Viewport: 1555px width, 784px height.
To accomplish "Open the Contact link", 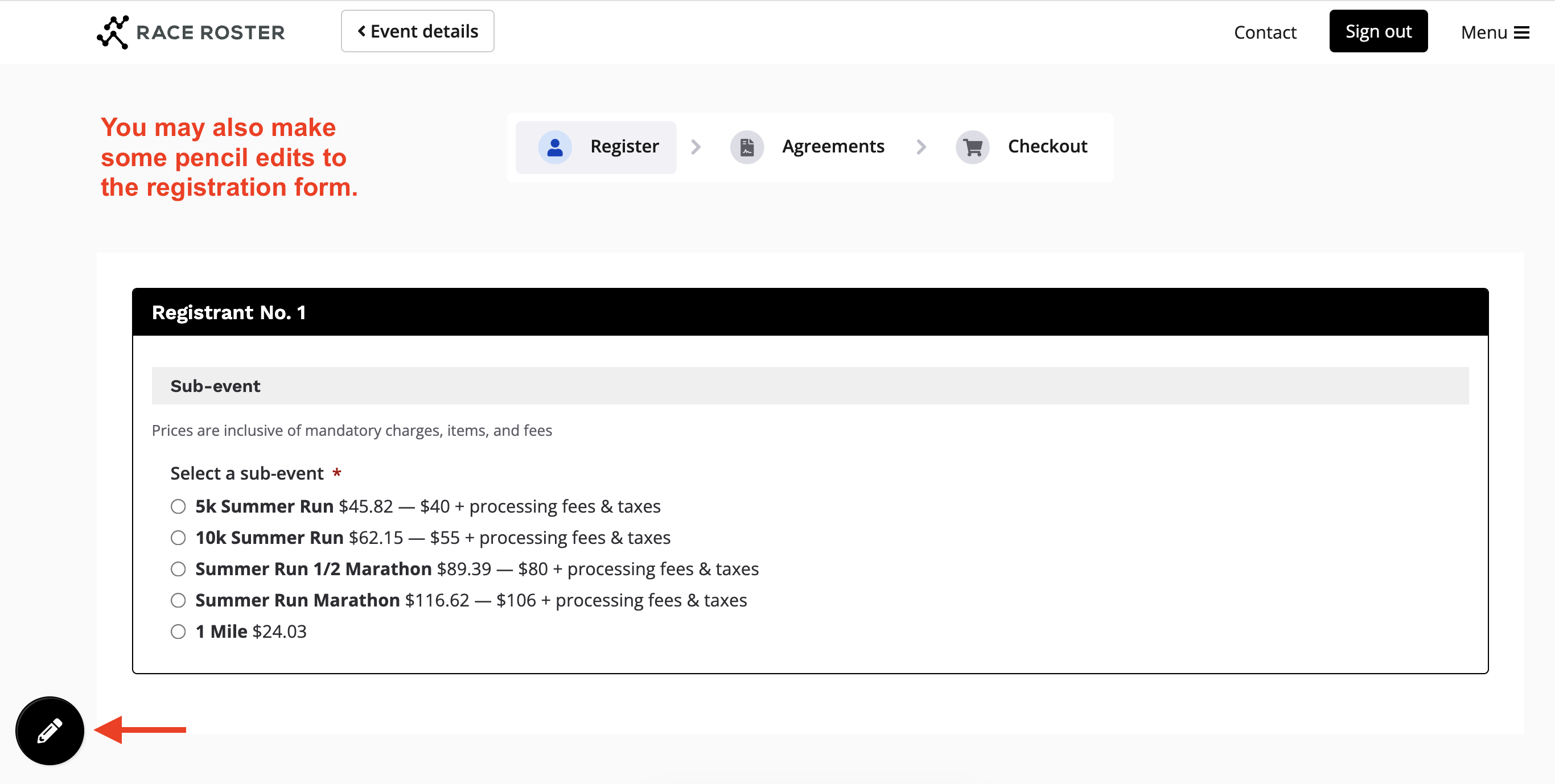I will 1265,32.
